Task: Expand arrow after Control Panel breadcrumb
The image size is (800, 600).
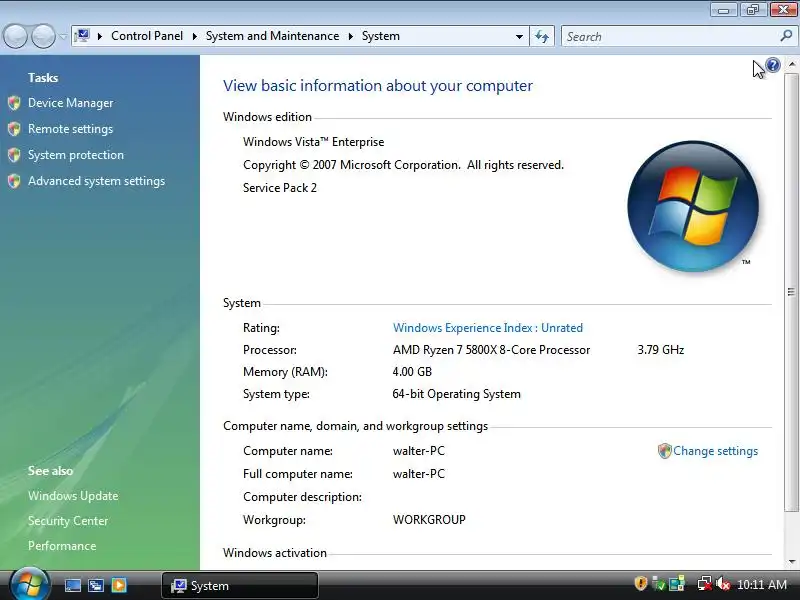Action: tap(194, 36)
